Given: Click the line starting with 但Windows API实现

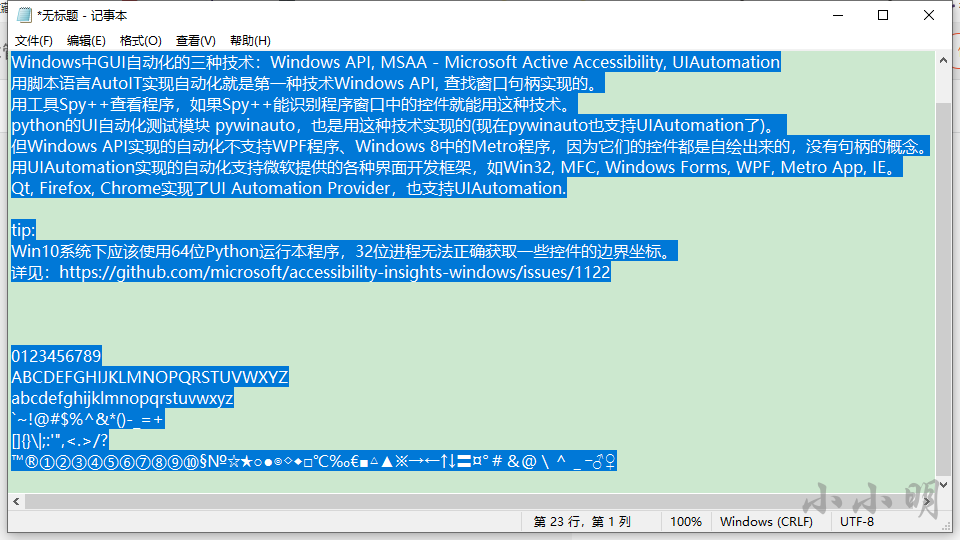Looking at the screenshot, I should click(x=470, y=146).
